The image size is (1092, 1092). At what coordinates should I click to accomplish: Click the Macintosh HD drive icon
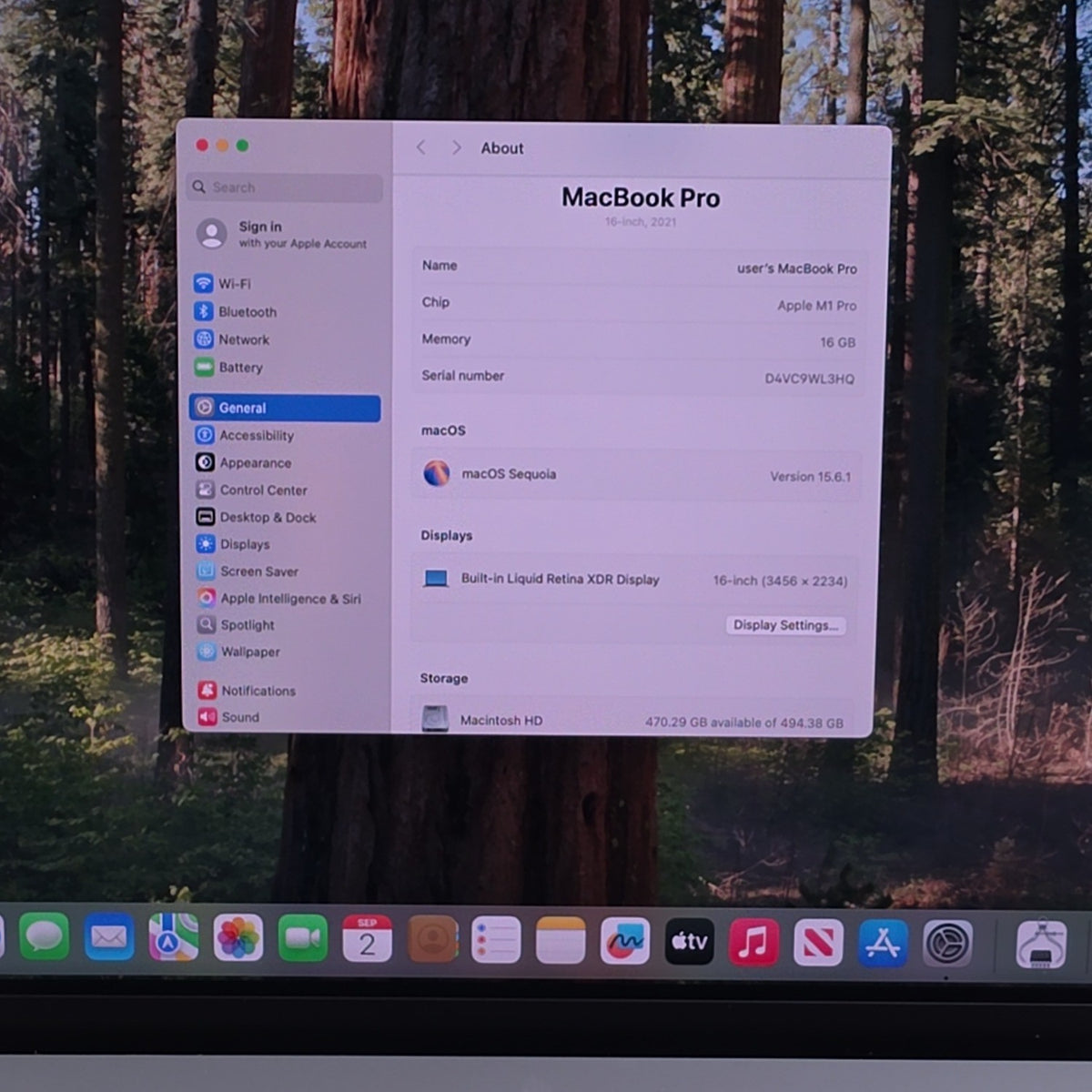(x=435, y=719)
